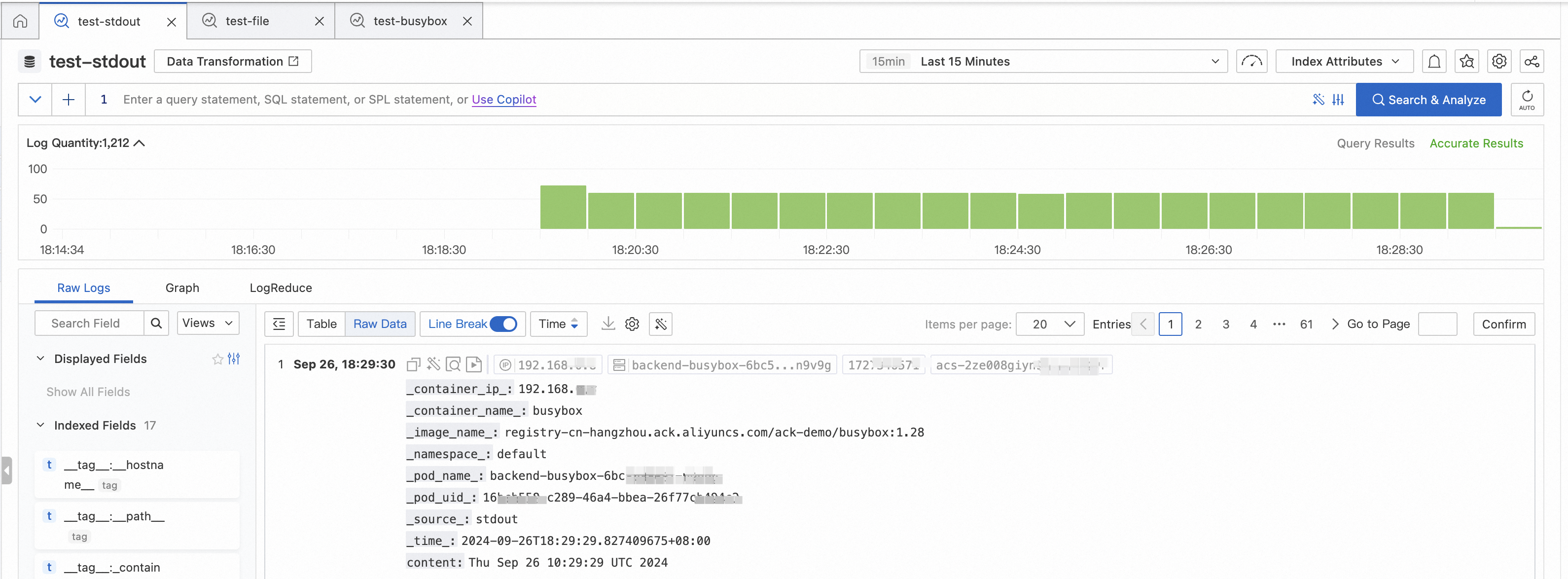Viewport: 1568px width, 579px height.
Task: Copy log entry via copy icon
Action: pyautogui.click(x=413, y=364)
